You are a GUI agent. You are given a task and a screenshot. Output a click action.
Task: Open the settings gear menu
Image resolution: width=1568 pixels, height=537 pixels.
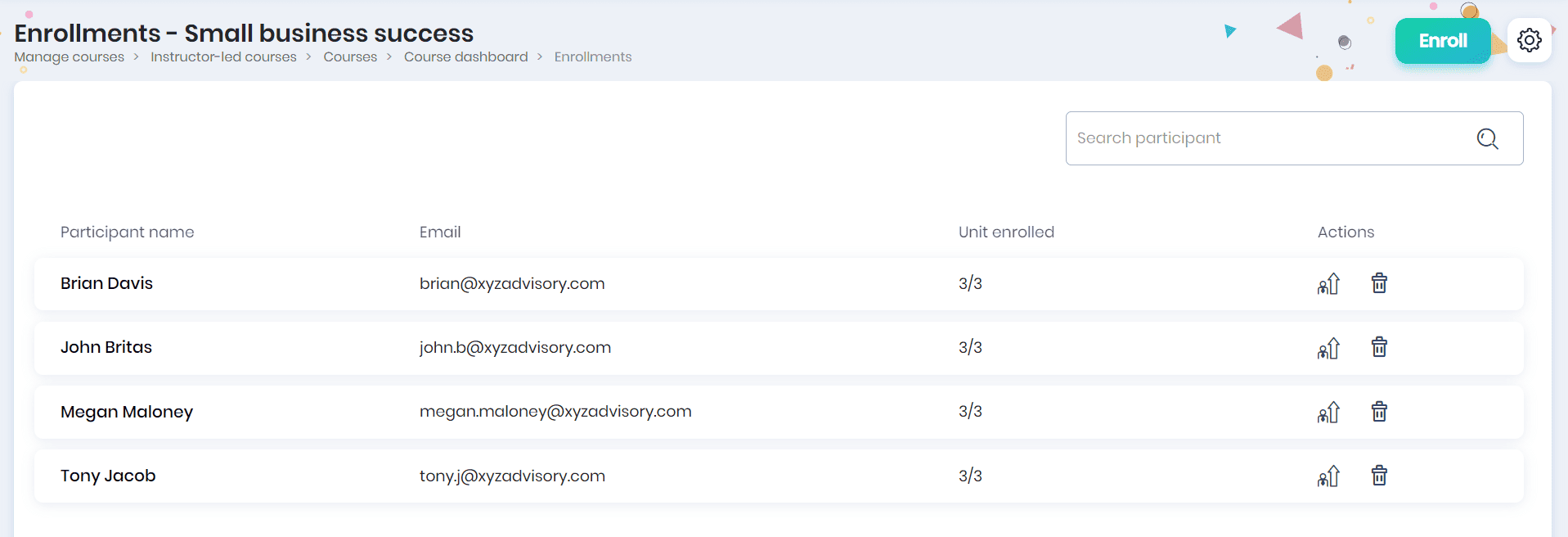point(1529,40)
